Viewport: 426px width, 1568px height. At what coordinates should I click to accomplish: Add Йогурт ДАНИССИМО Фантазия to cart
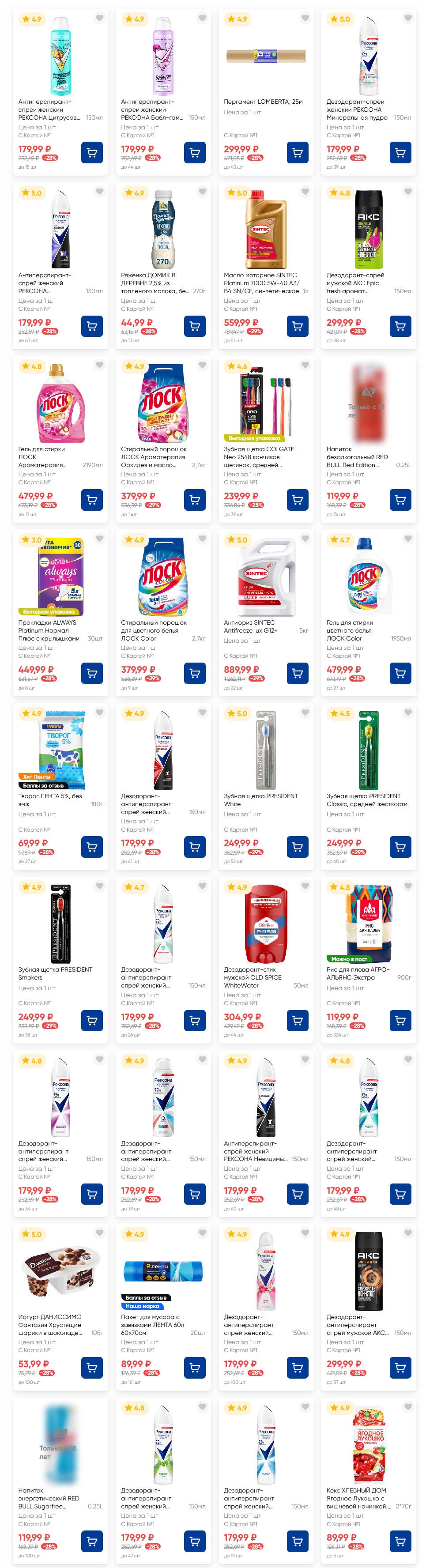[92, 1367]
